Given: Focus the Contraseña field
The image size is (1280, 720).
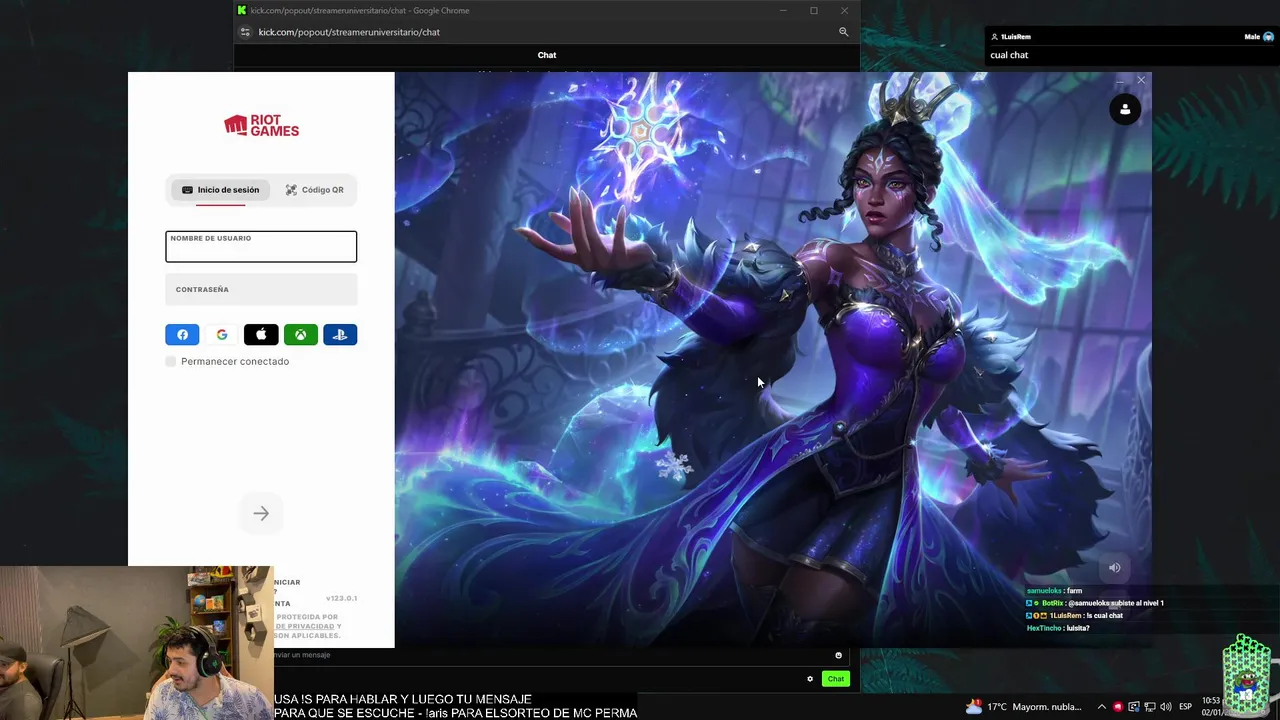Looking at the screenshot, I should pyautogui.click(x=261, y=290).
